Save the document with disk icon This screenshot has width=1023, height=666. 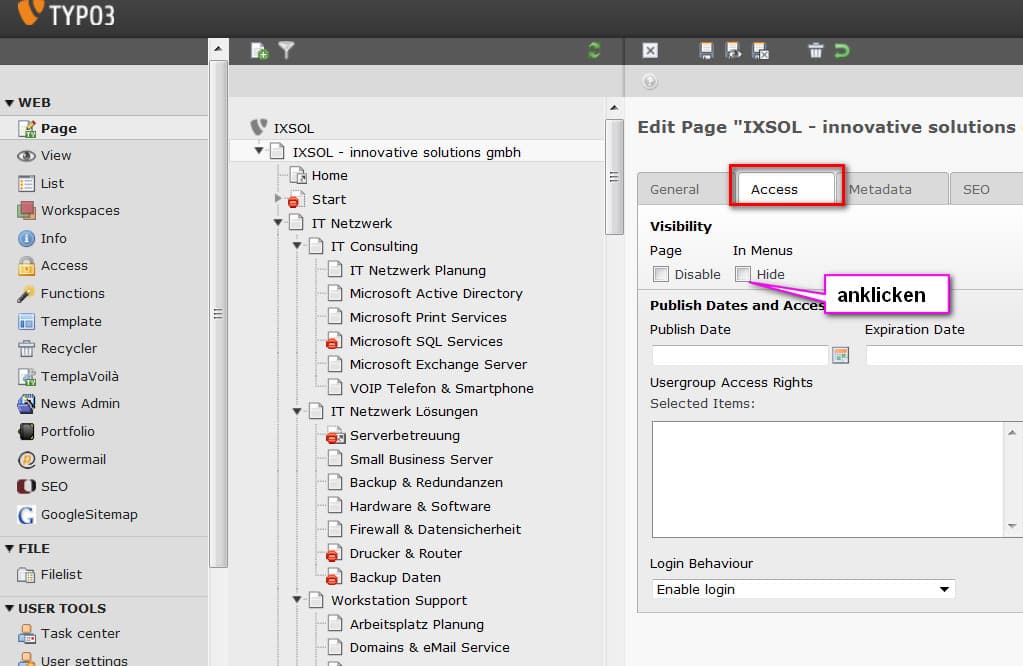click(x=706, y=51)
